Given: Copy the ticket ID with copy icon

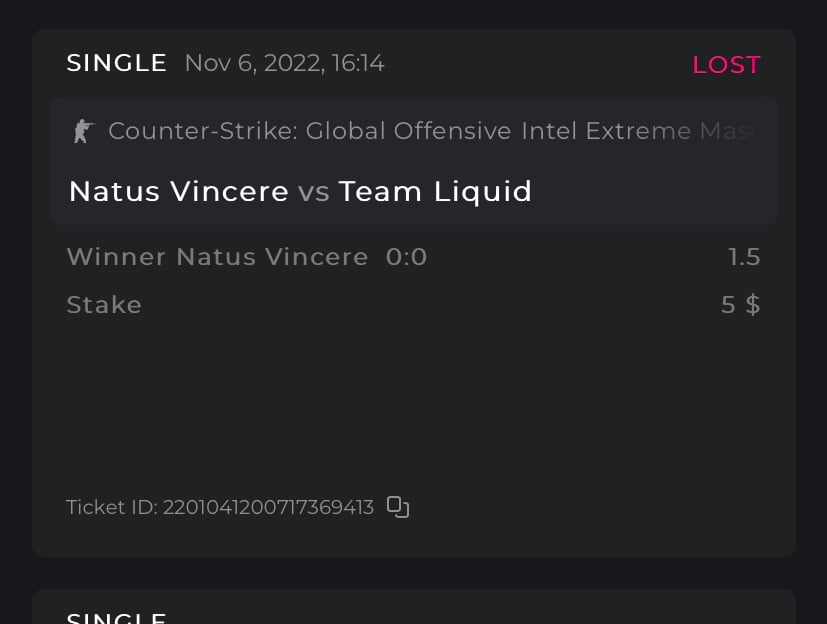Looking at the screenshot, I should pos(398,507).
